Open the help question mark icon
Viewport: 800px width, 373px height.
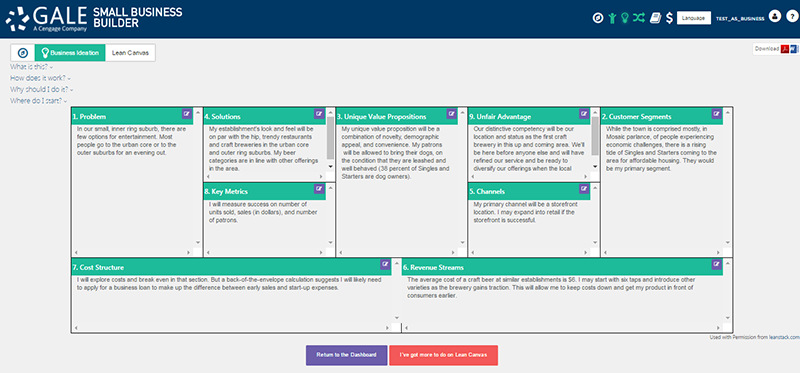pyautogui.click(x=791, y=17)
